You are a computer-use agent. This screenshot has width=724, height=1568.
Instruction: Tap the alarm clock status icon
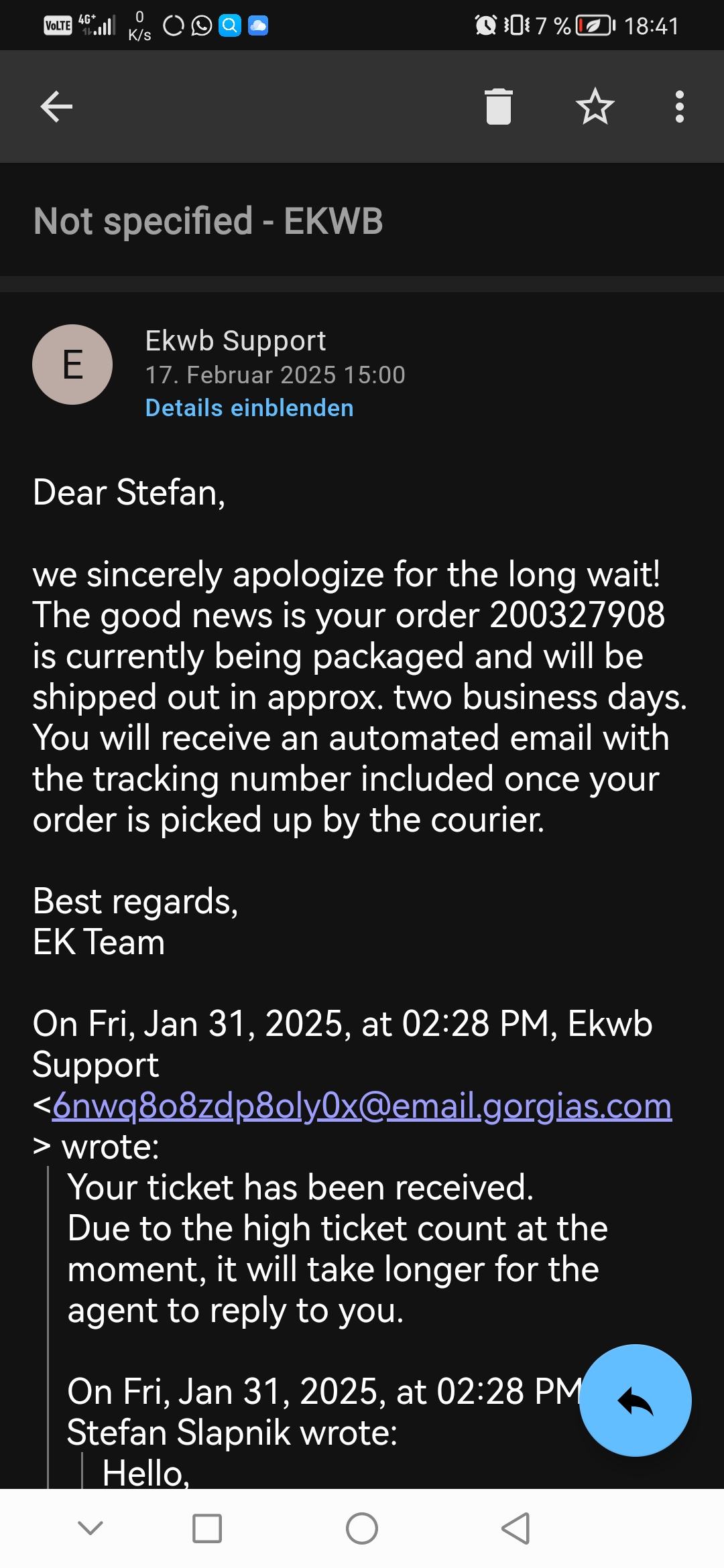[485, 26]
